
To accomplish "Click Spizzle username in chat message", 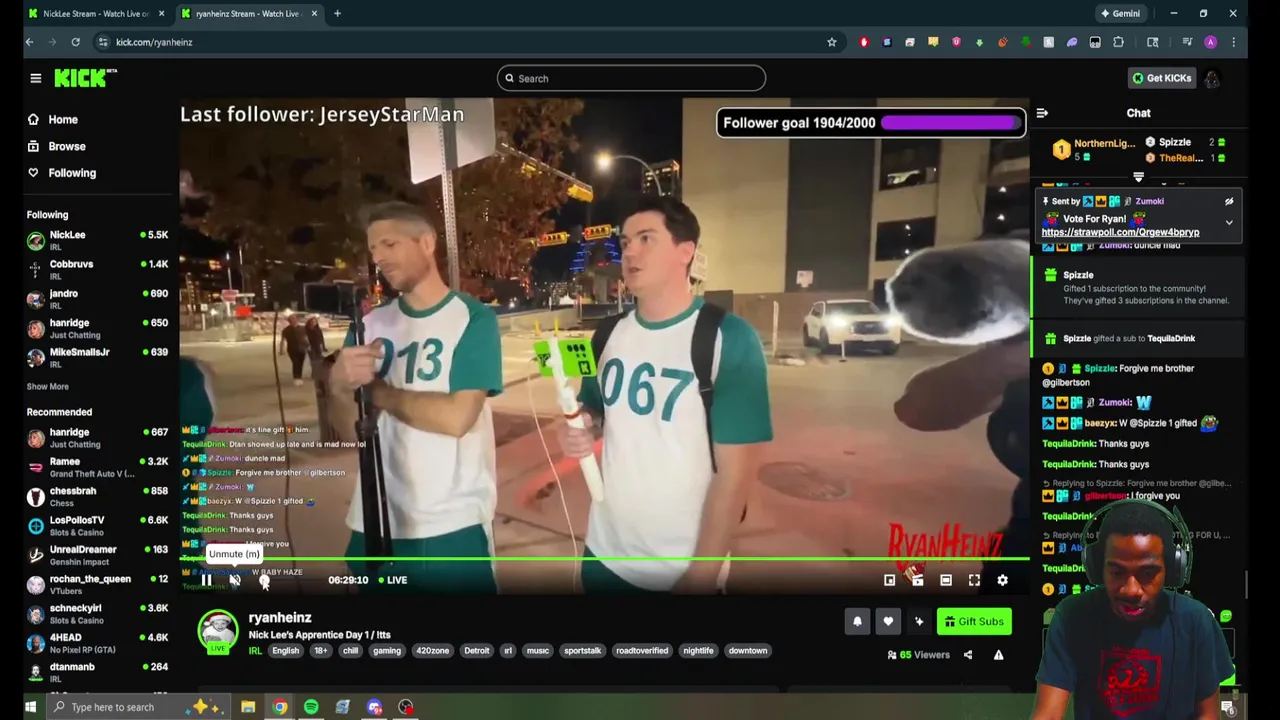I will (1099, 368).
